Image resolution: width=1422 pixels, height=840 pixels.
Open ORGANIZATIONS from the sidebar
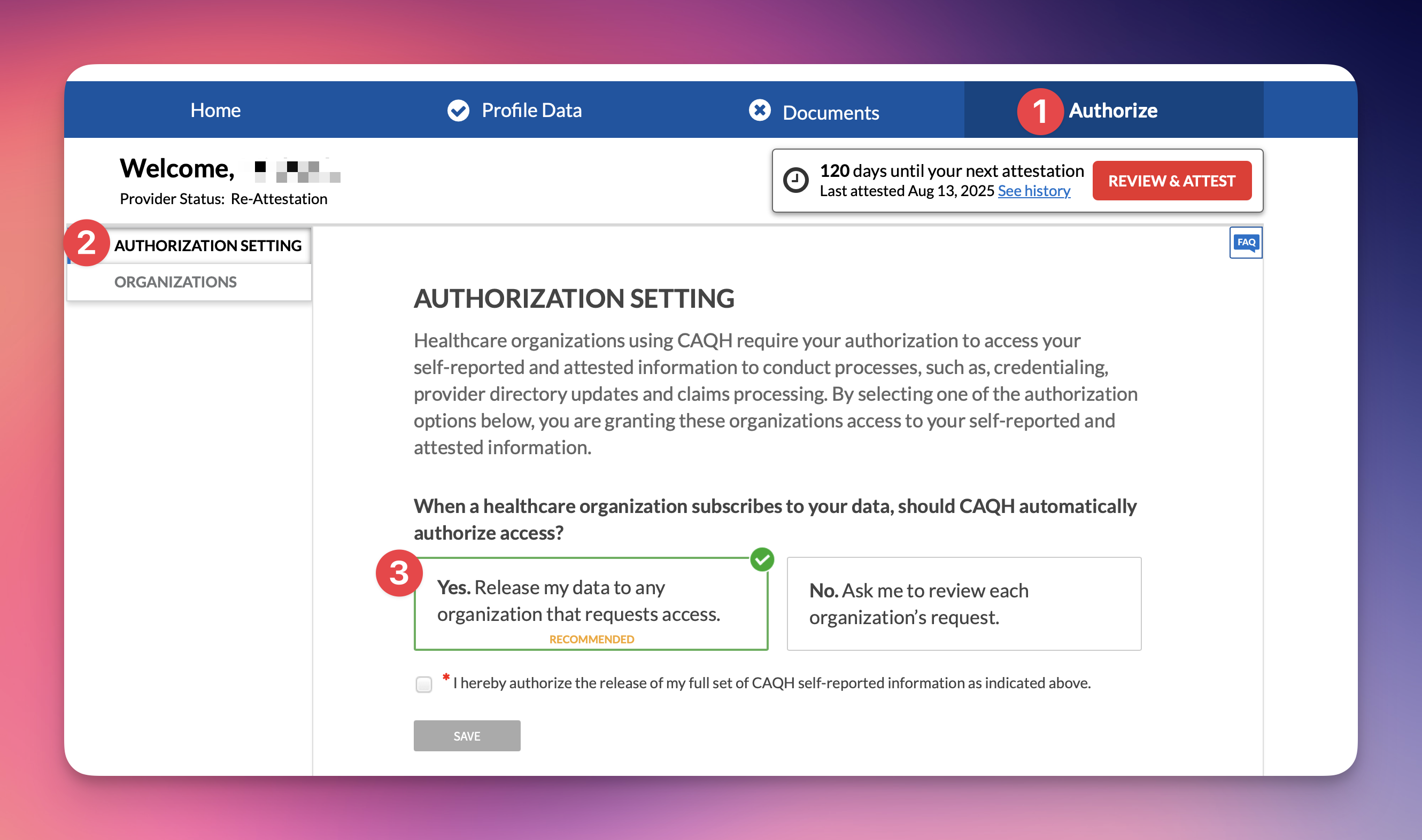175,282
